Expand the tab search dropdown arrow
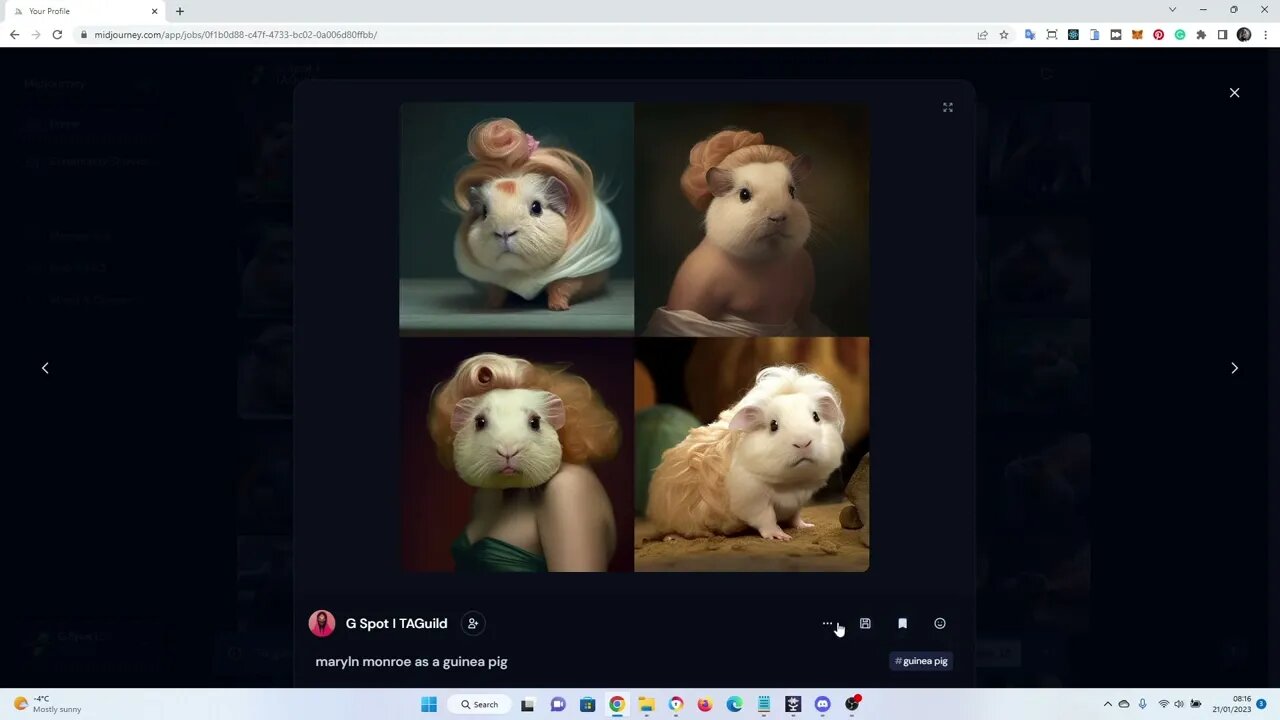Image resolution: width=1280 pixels, height=720 pixels. click(1172, 10)
